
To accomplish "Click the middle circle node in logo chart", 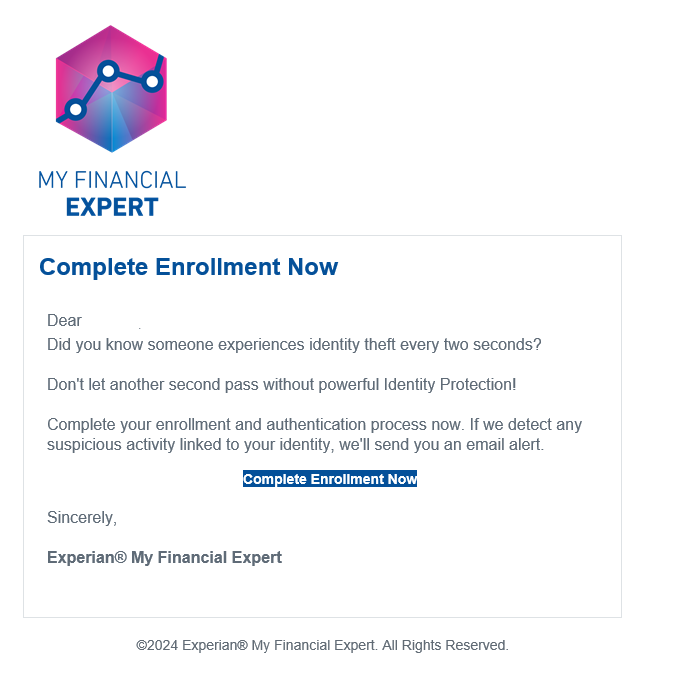I will (x=108, y=71).
